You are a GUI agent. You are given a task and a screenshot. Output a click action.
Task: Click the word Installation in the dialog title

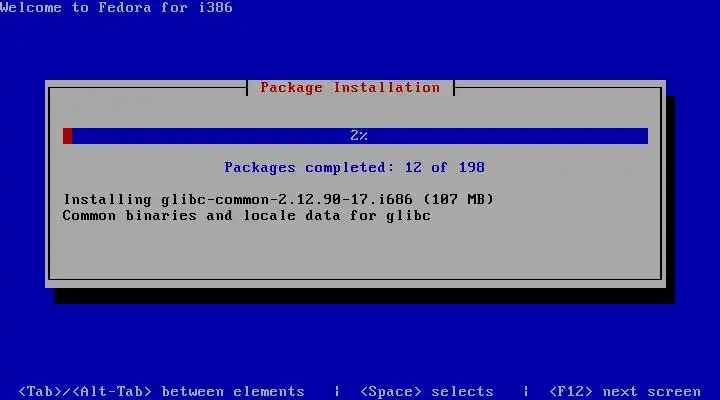[386, 87]
